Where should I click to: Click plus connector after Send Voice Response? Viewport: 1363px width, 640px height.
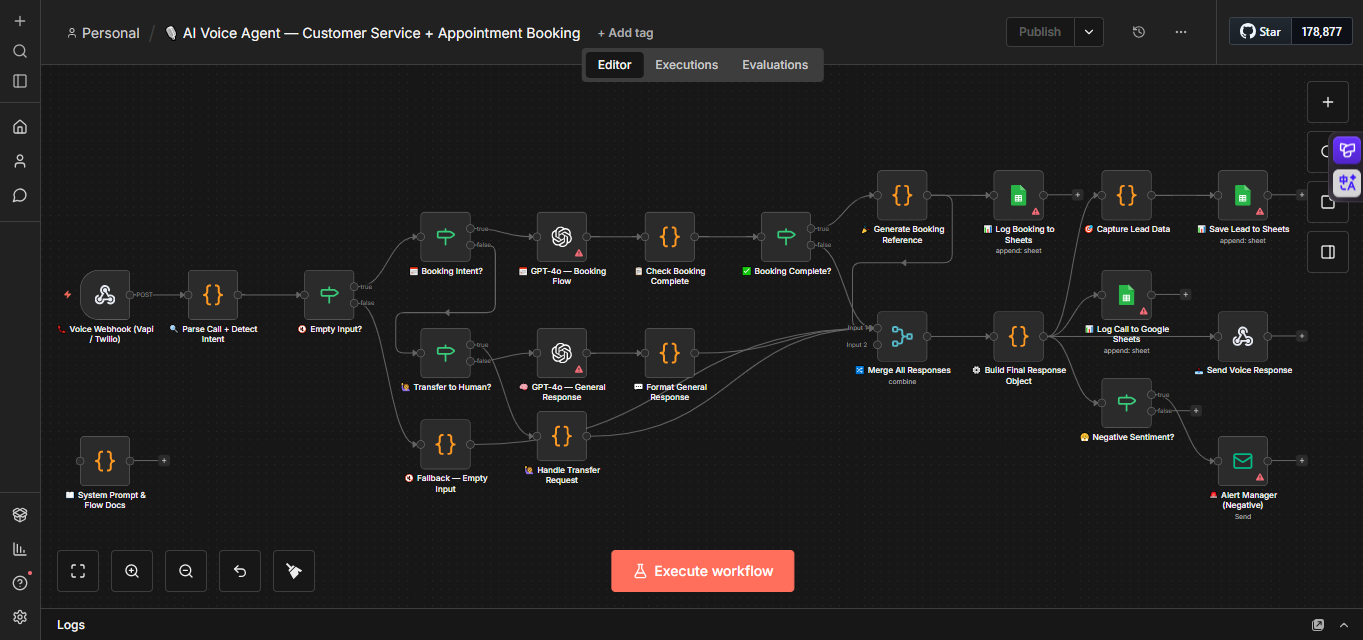point(1302,336)
